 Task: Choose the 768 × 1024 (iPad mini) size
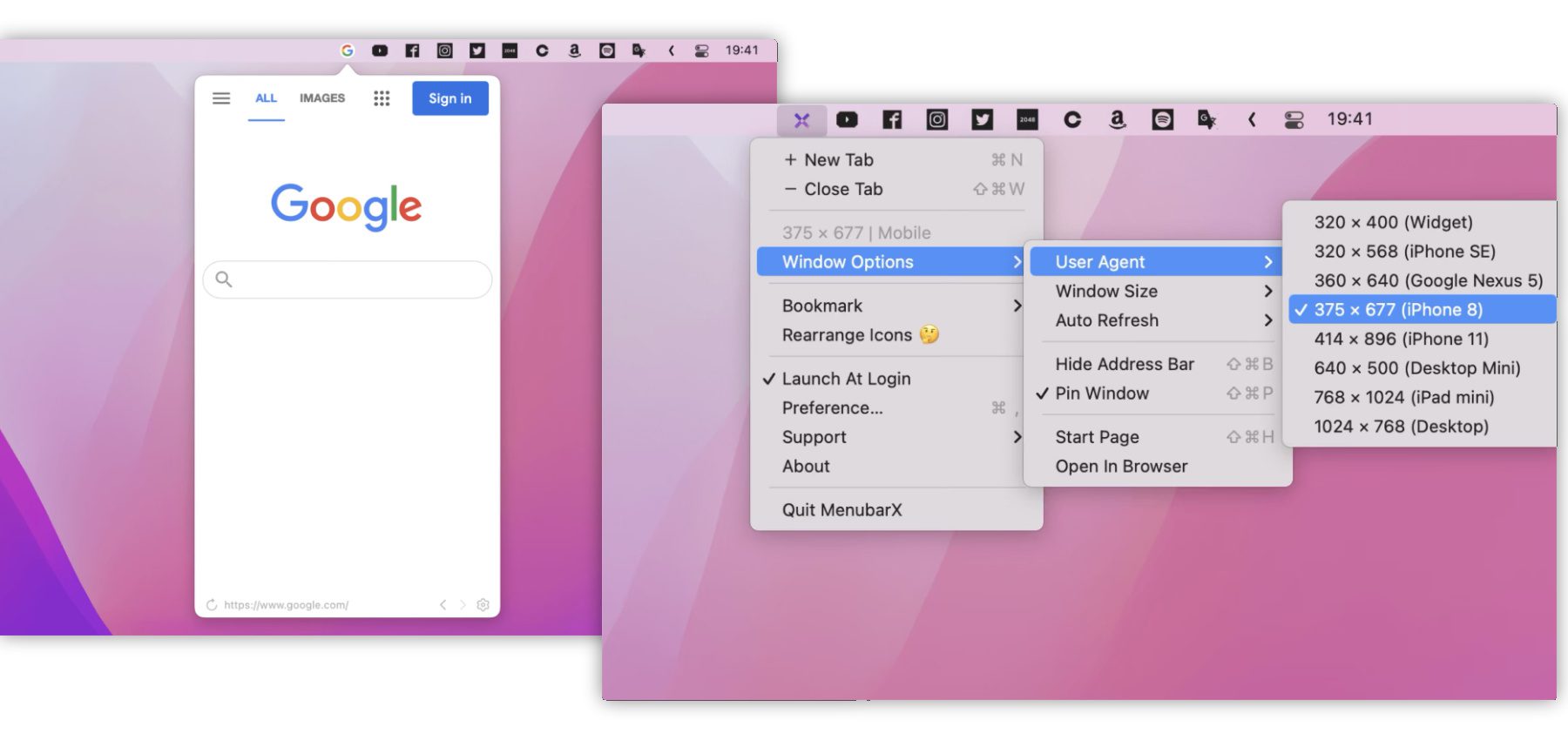1403,397
